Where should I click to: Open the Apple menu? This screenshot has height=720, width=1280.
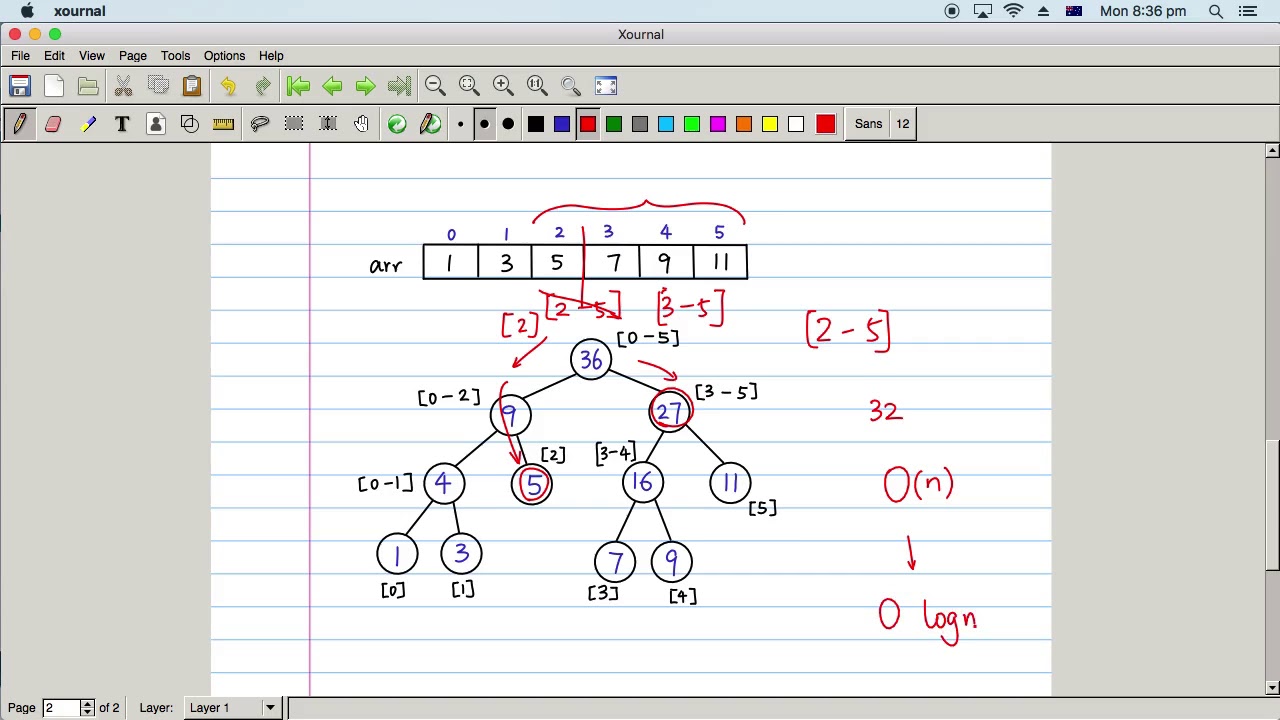[x=27, y=11]
